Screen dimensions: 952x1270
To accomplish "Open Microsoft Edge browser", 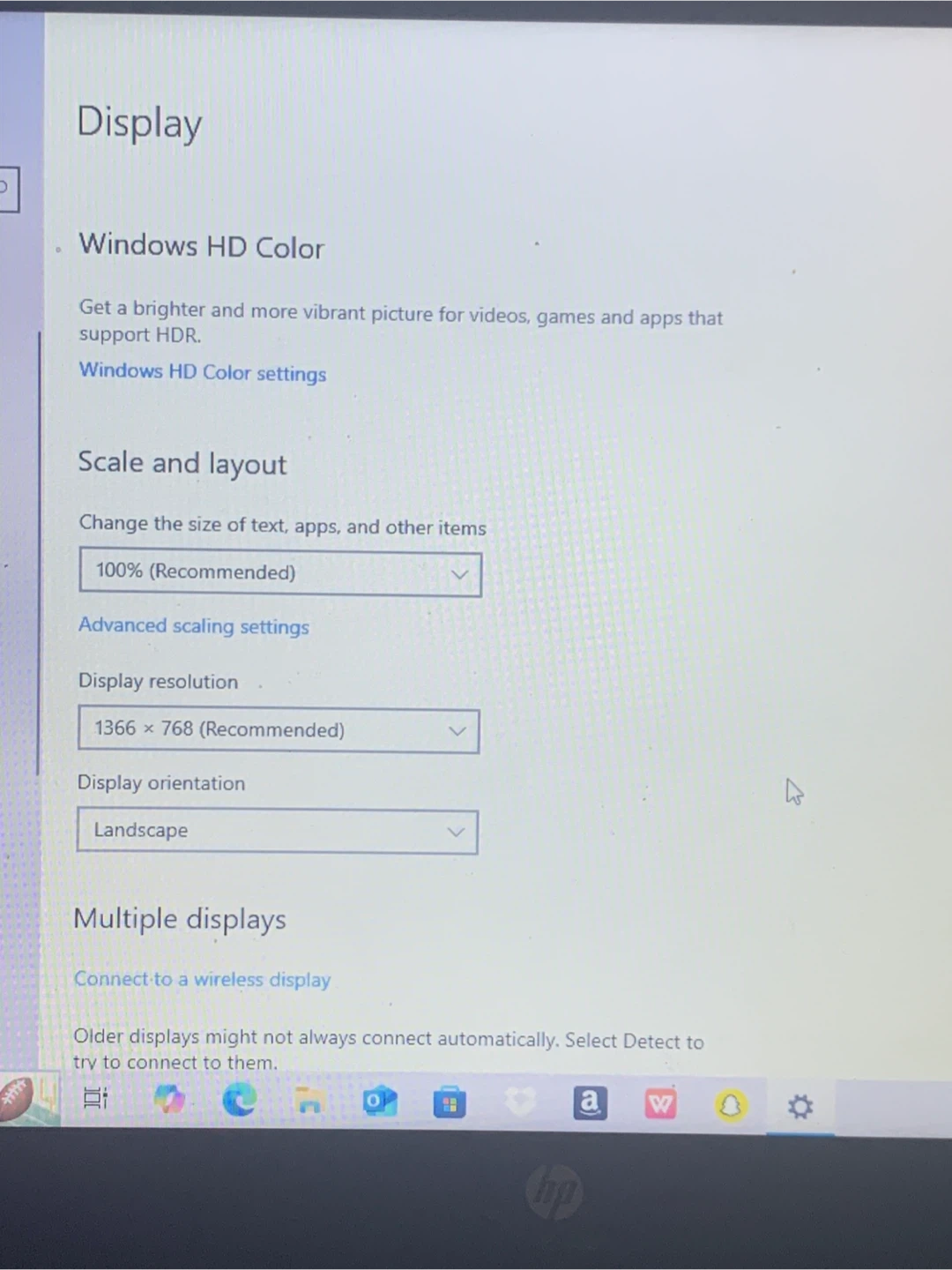I will [239, 1100].
